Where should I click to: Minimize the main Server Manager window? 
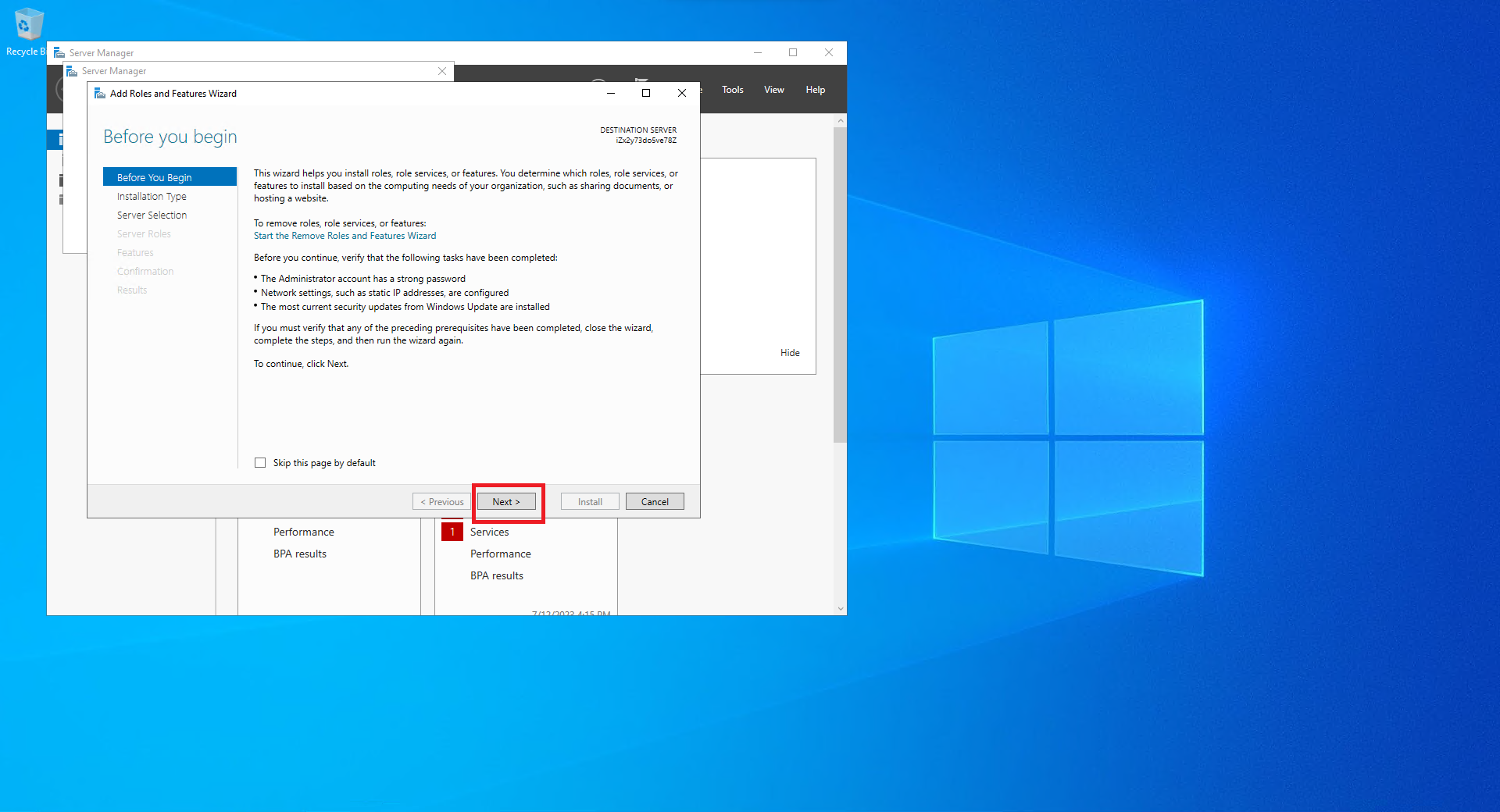pos(757,52)
